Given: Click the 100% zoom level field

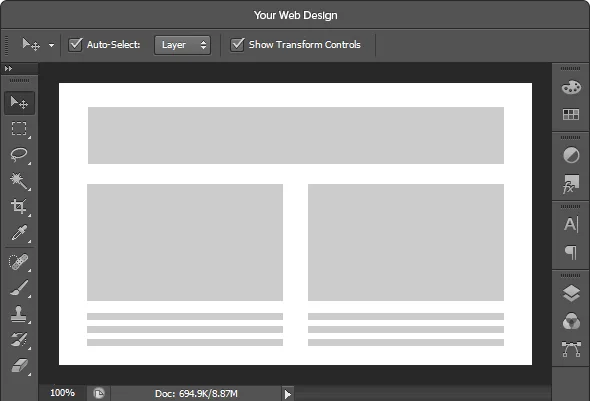Looking at the screenshot, I should pyautogui.click(x=62, y=393).
